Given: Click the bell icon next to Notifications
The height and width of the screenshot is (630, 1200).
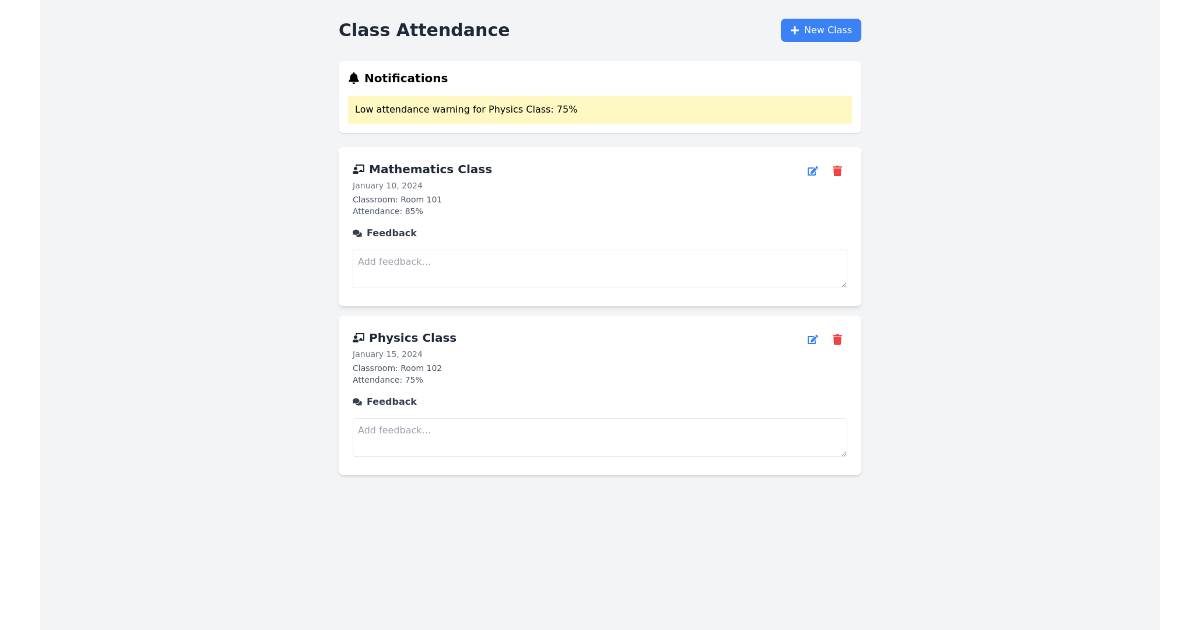Looking at the screenshot, I should 354,77.
